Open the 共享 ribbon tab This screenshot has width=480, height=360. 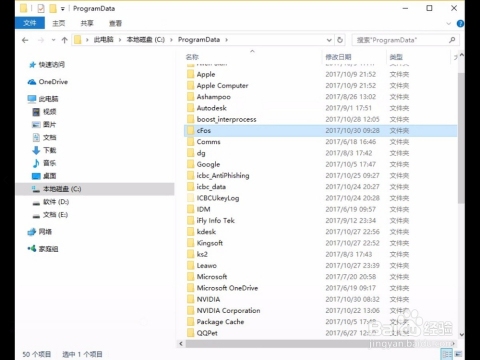(x=87, y=23)
